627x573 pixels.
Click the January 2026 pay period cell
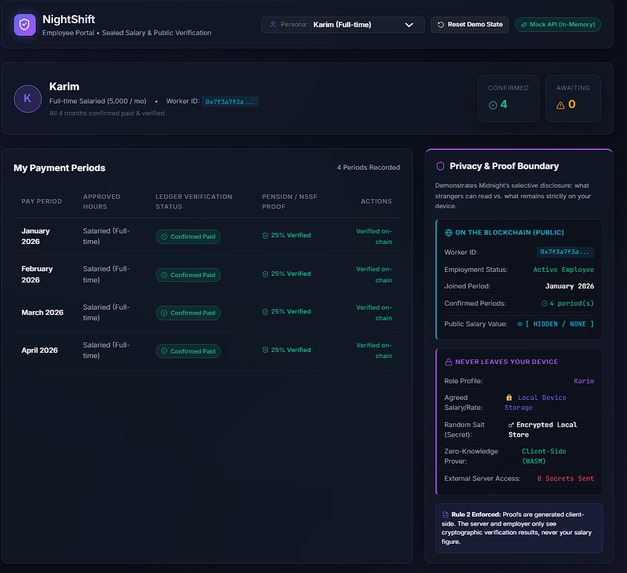click(36, 236)
